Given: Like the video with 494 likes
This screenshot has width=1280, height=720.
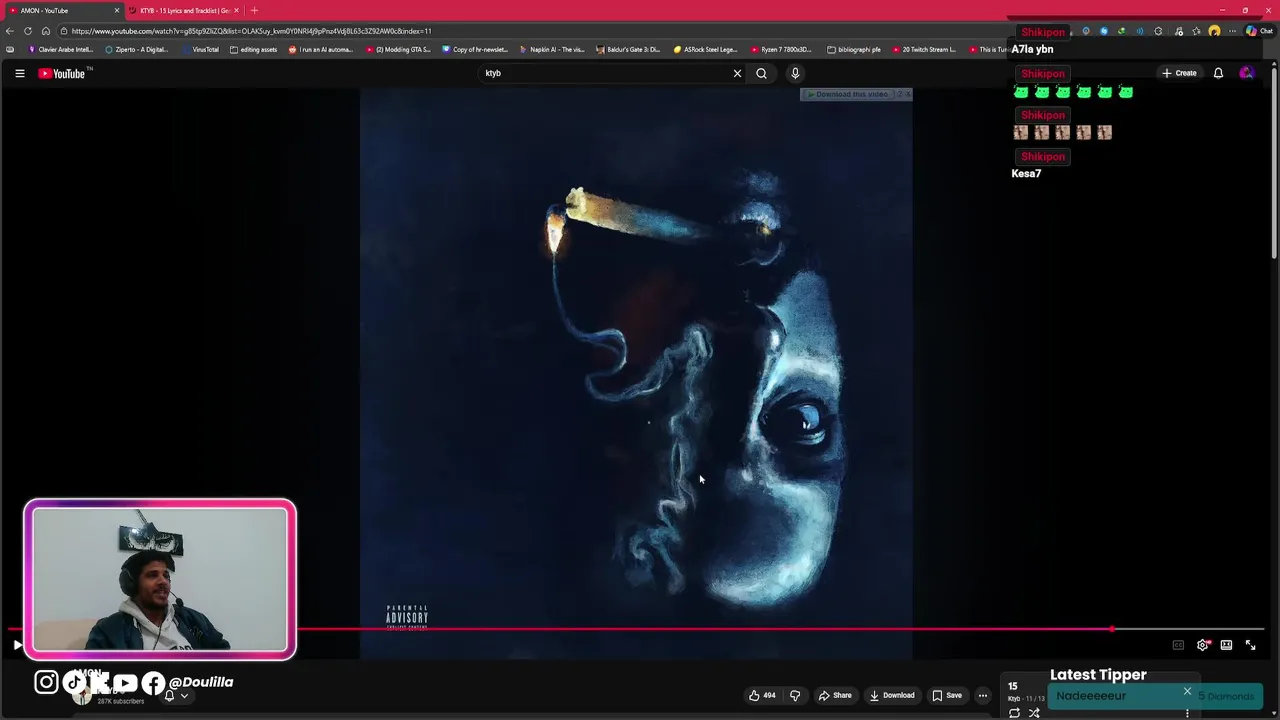Looking at the screenshot, I should 762,695.
